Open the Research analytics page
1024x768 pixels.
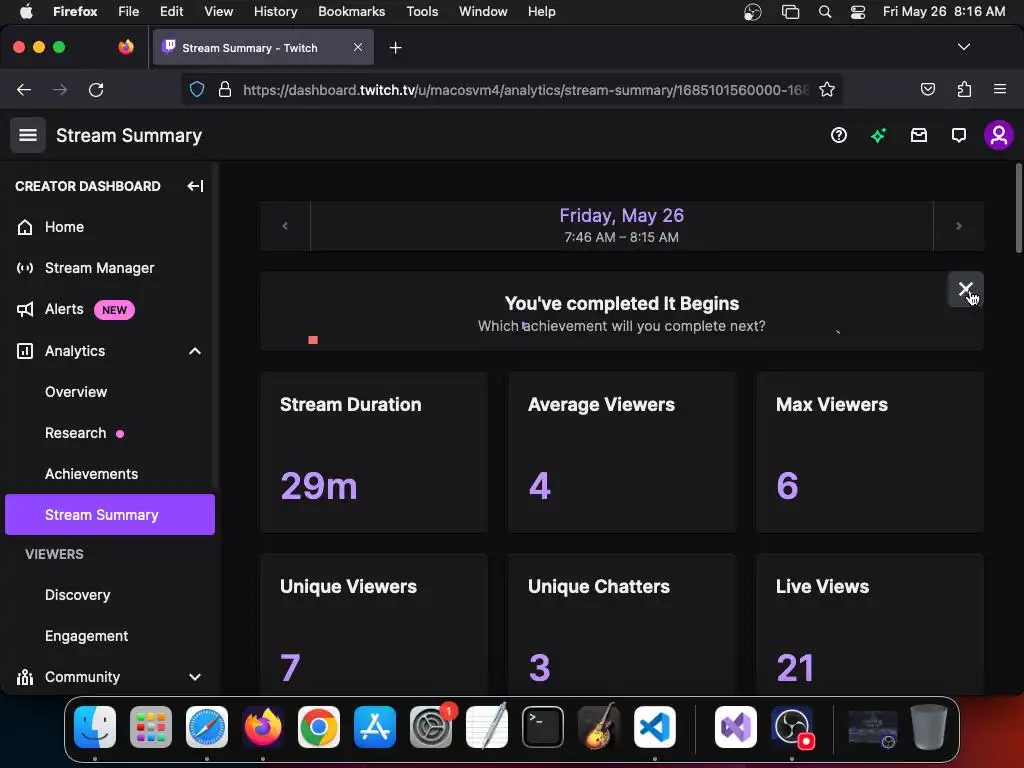click(x=76, y=433)
